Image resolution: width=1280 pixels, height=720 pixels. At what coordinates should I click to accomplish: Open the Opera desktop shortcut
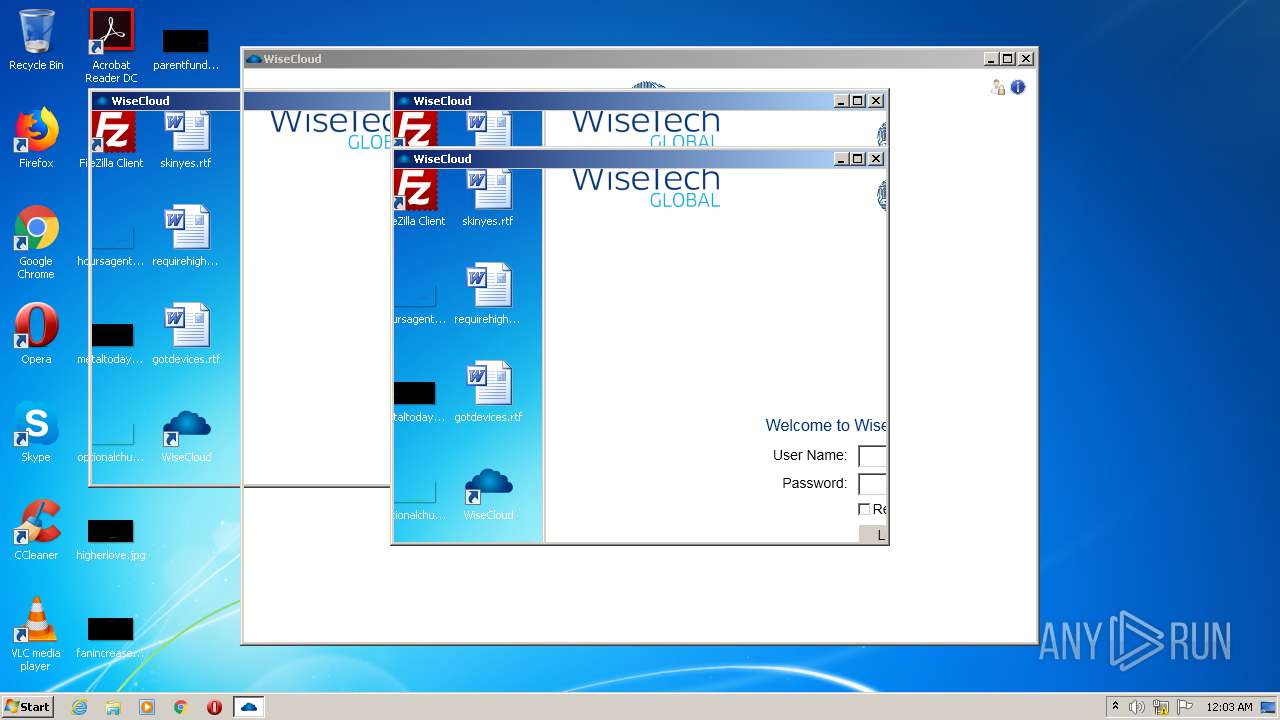click(x=36, y=334)
